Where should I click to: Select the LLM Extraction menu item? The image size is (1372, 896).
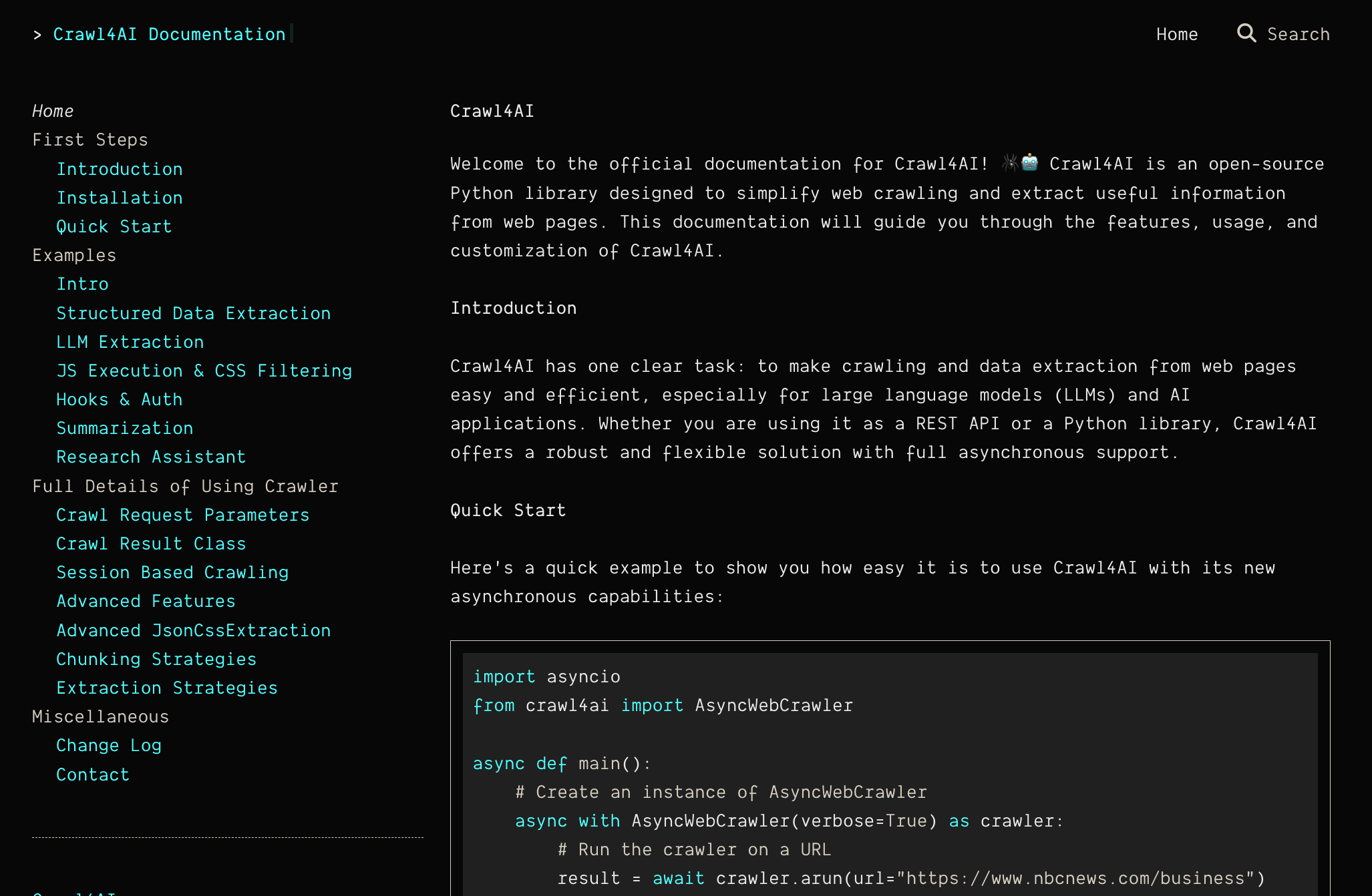tap(130, 342)
